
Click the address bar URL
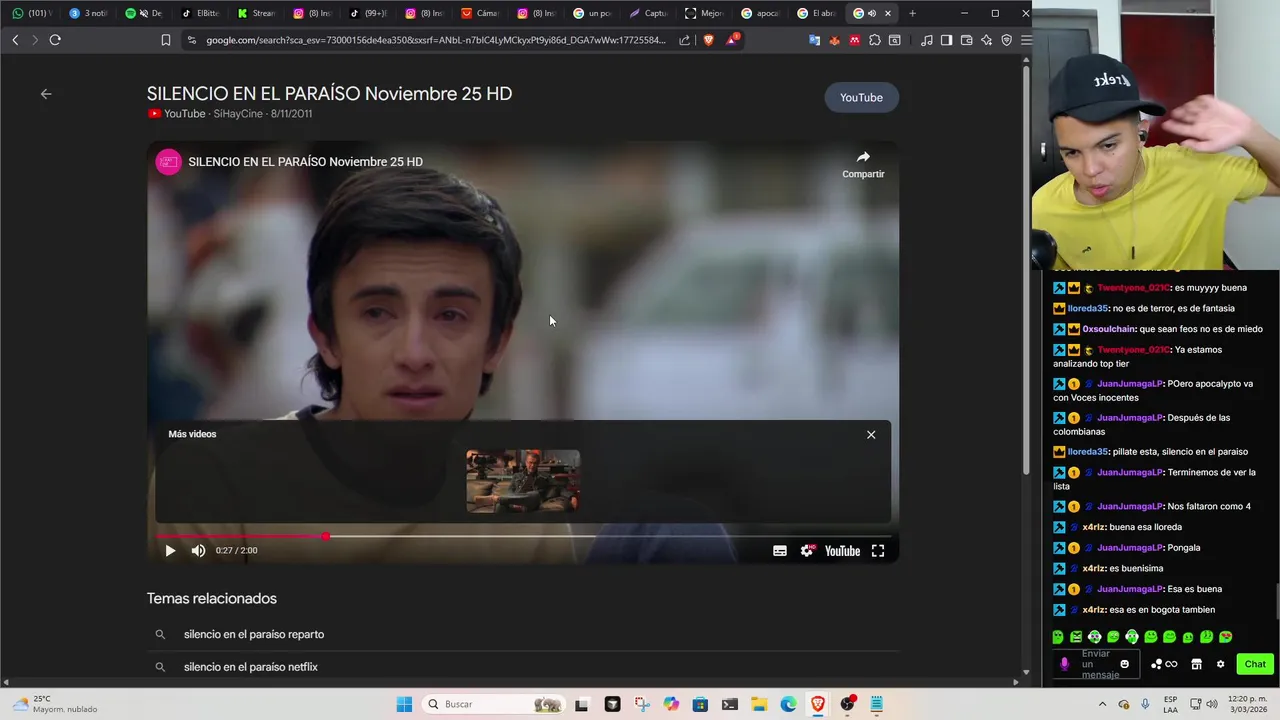(x=435, y=40)
